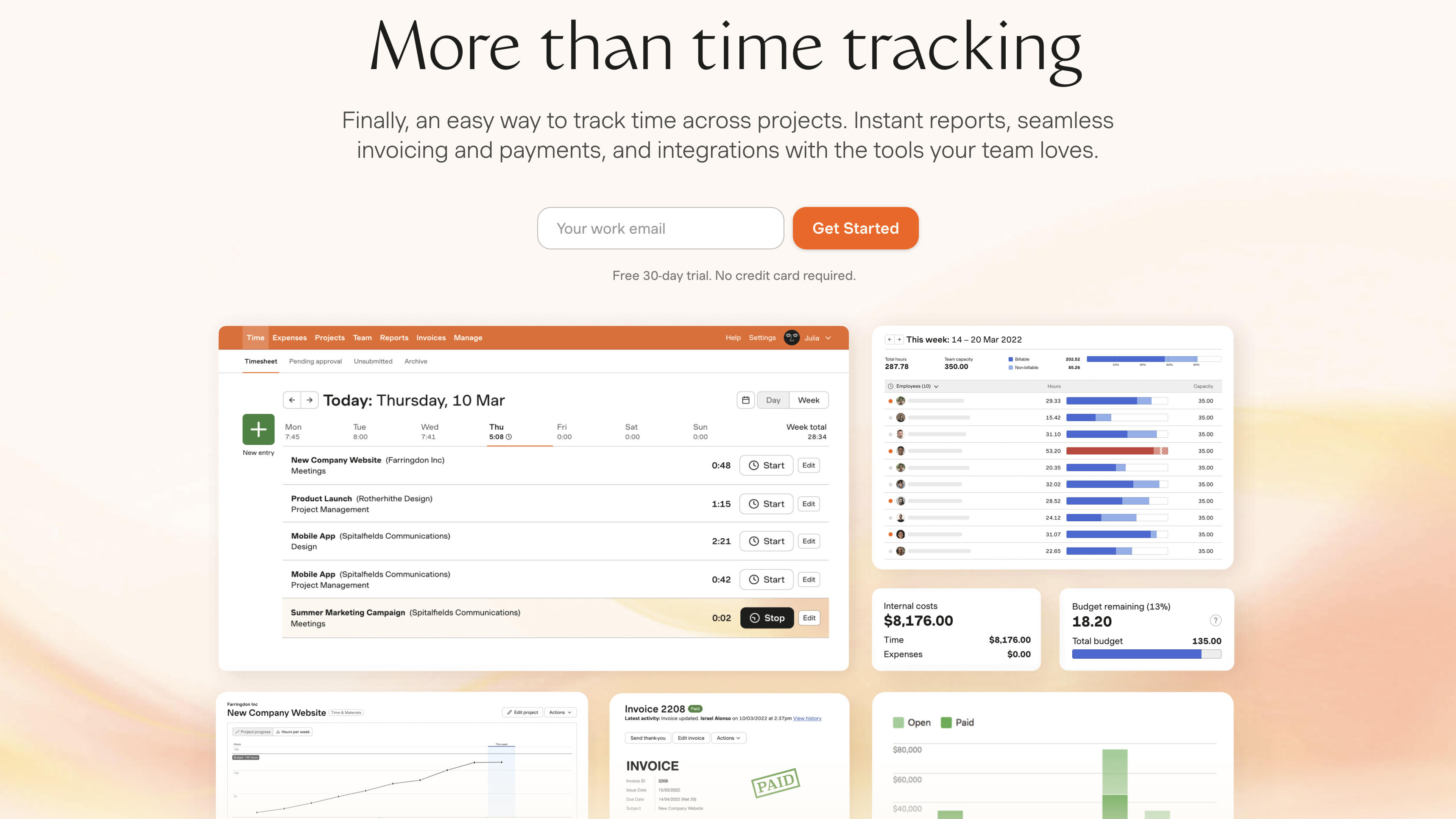This screenshot has height=819, width=1456.
Task: Click the Reports menu item
Action: [394, 337]
